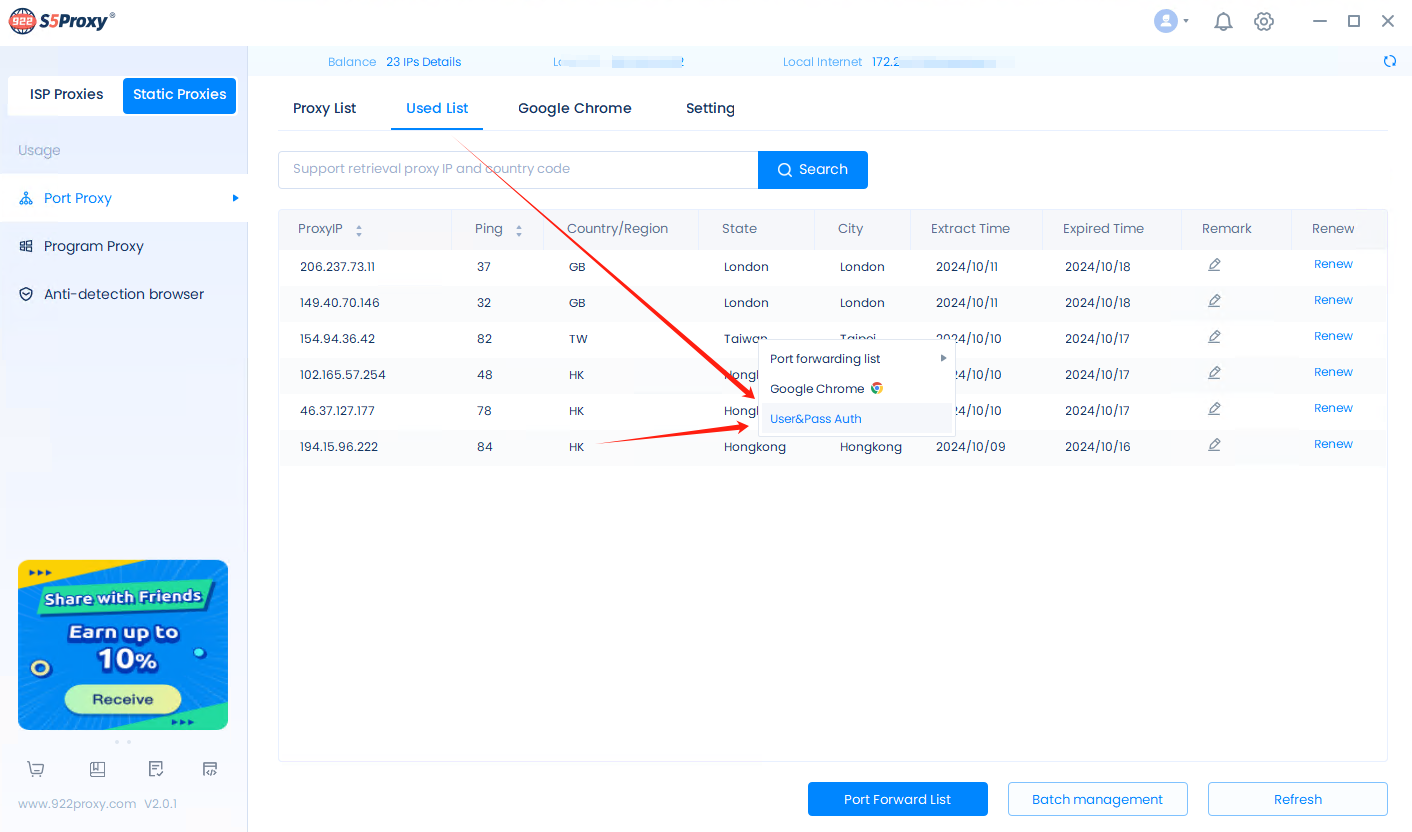Open the code window icon in sidebar footer
Viewport: 1412px width, 832px height.
click(x=210, y=769)
